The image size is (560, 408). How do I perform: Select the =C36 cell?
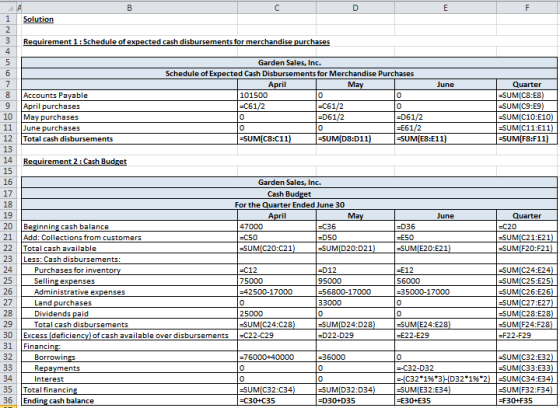click(x=355, y=227)
